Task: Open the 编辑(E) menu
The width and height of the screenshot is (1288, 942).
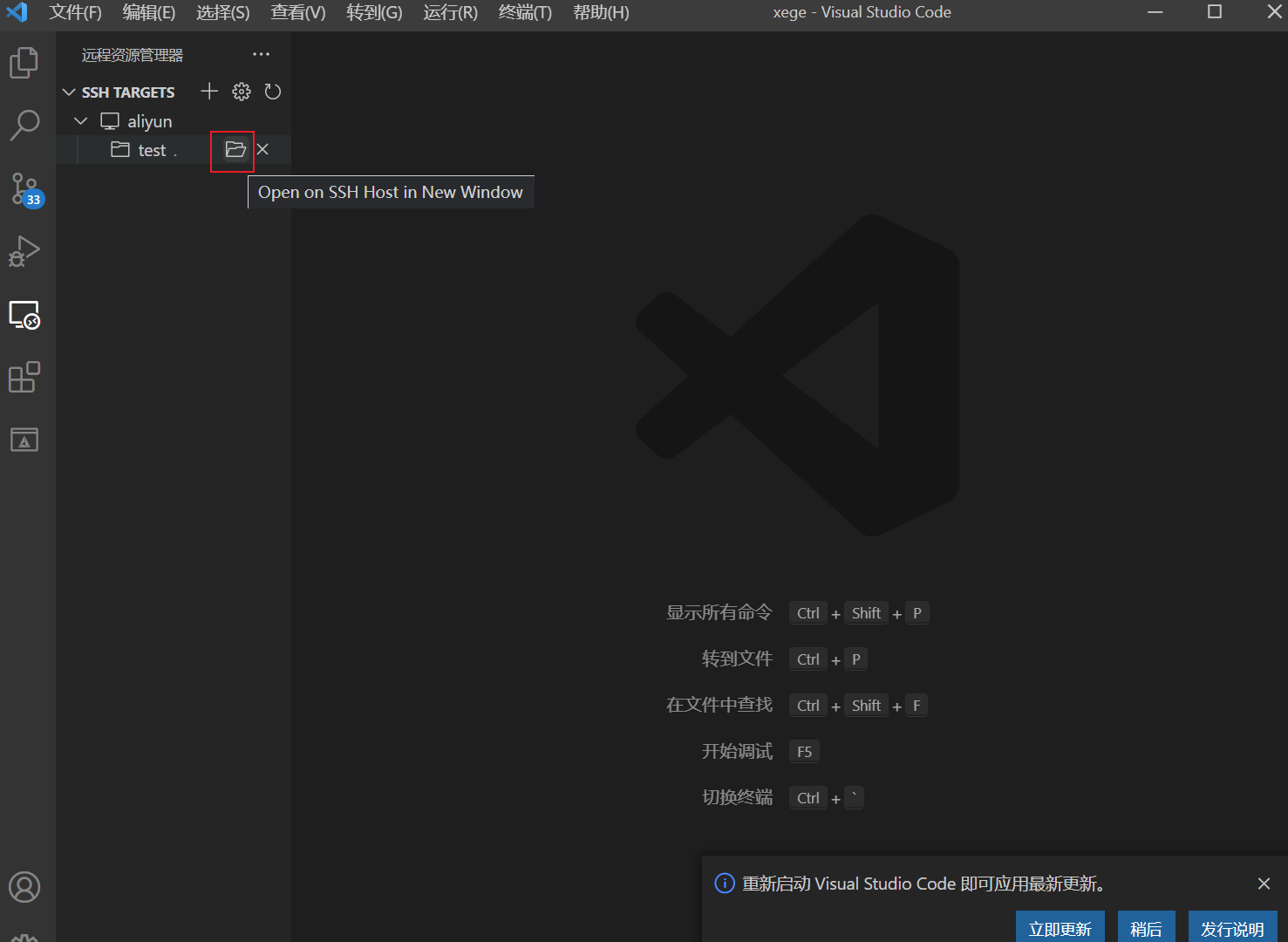Action: (x=149, y=12)
